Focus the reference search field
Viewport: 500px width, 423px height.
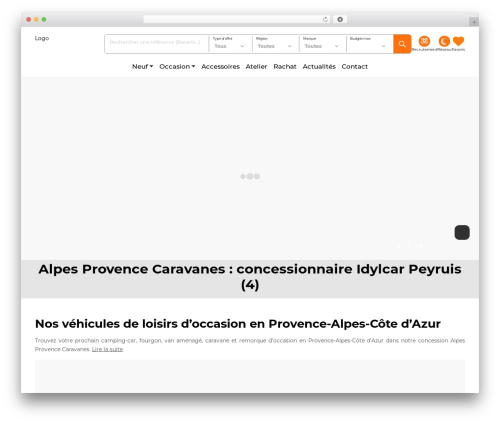(x=156, y=42)
